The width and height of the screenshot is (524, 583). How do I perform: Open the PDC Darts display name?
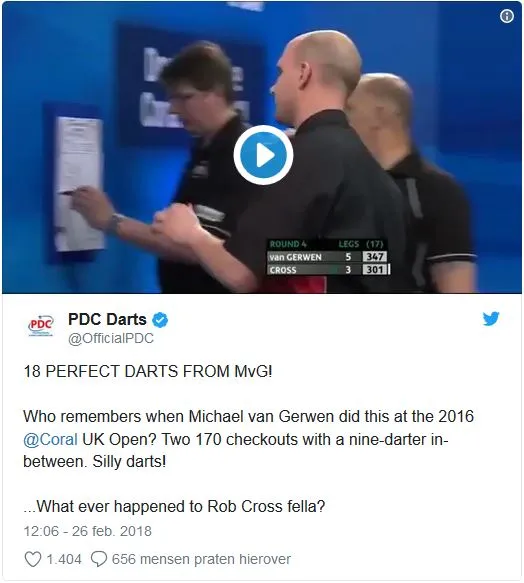tap(107, 320)
